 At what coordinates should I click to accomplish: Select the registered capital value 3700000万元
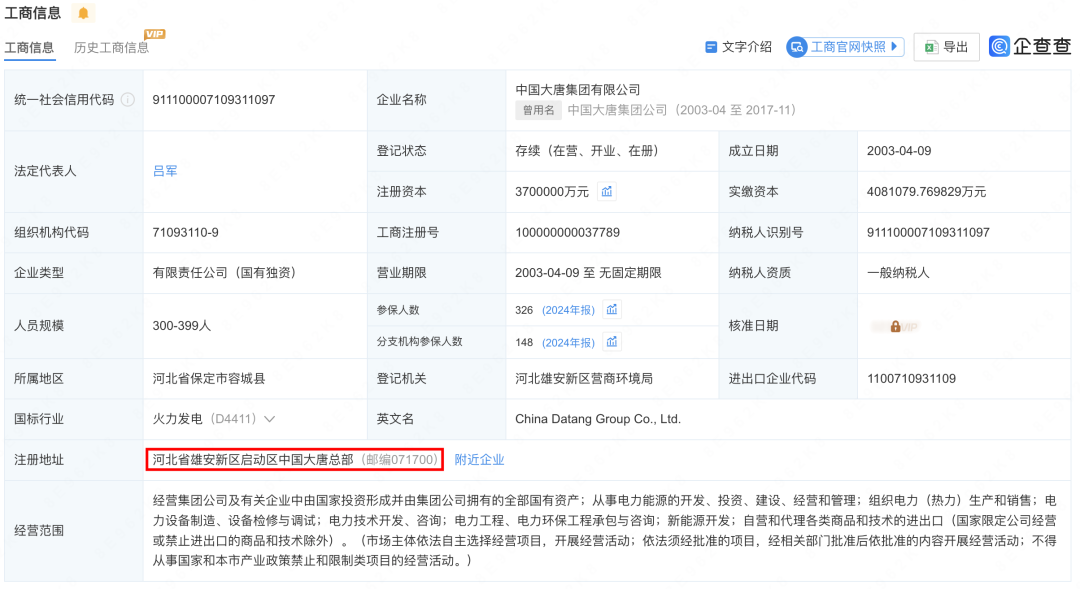[x=552, y=192]
